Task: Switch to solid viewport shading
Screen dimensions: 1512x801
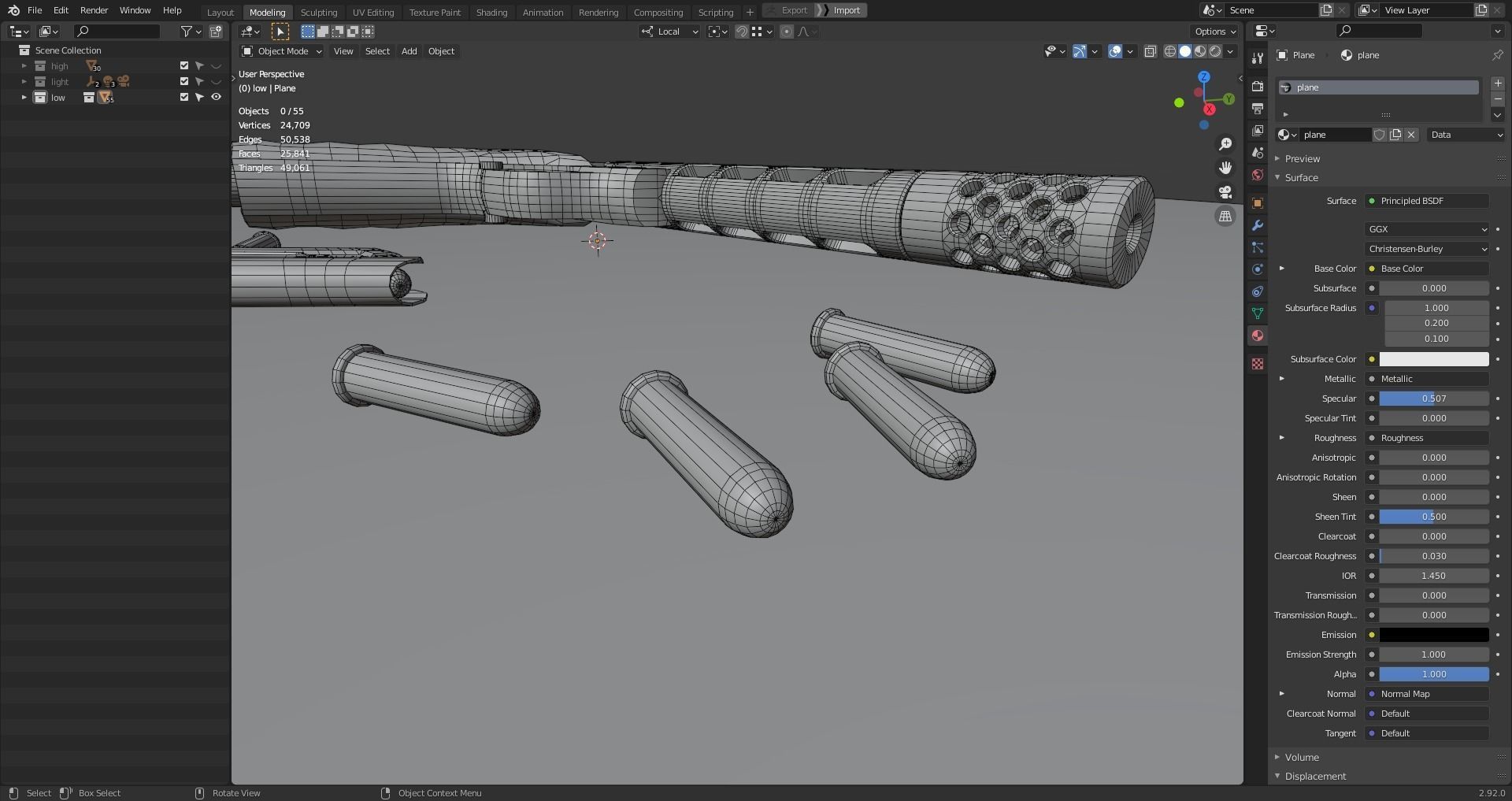Action: tap(1185, 51)
